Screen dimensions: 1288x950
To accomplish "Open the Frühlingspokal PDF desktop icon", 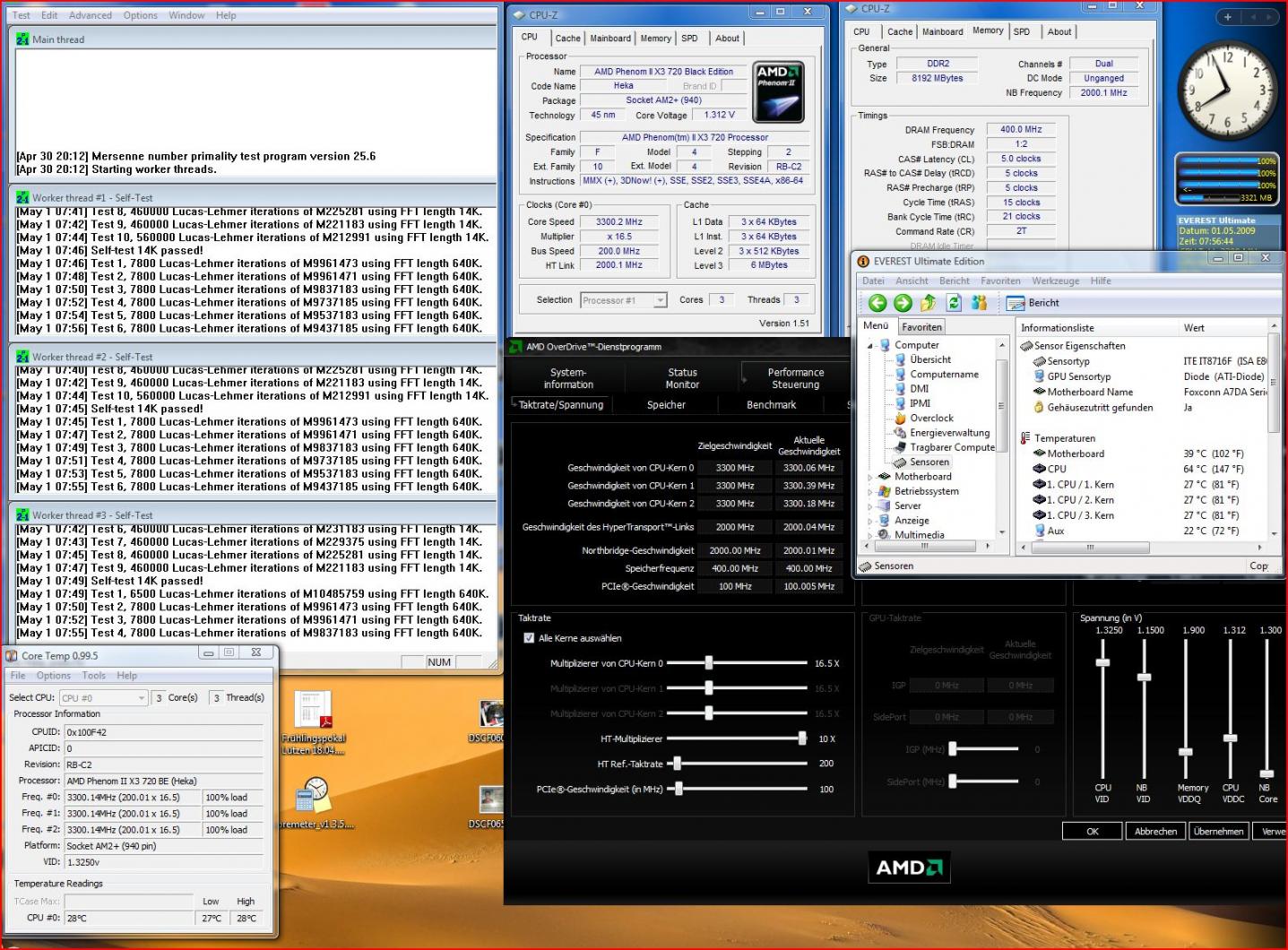I will point(313,722).
